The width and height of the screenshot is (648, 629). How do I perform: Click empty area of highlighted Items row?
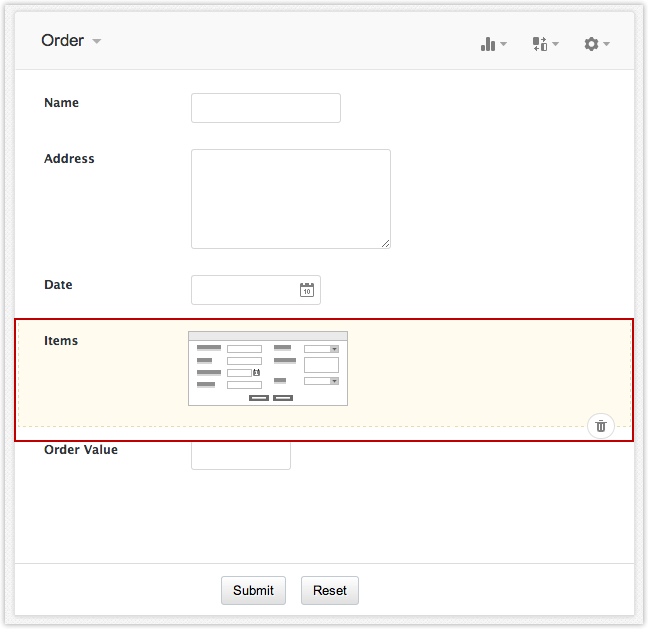480,370
